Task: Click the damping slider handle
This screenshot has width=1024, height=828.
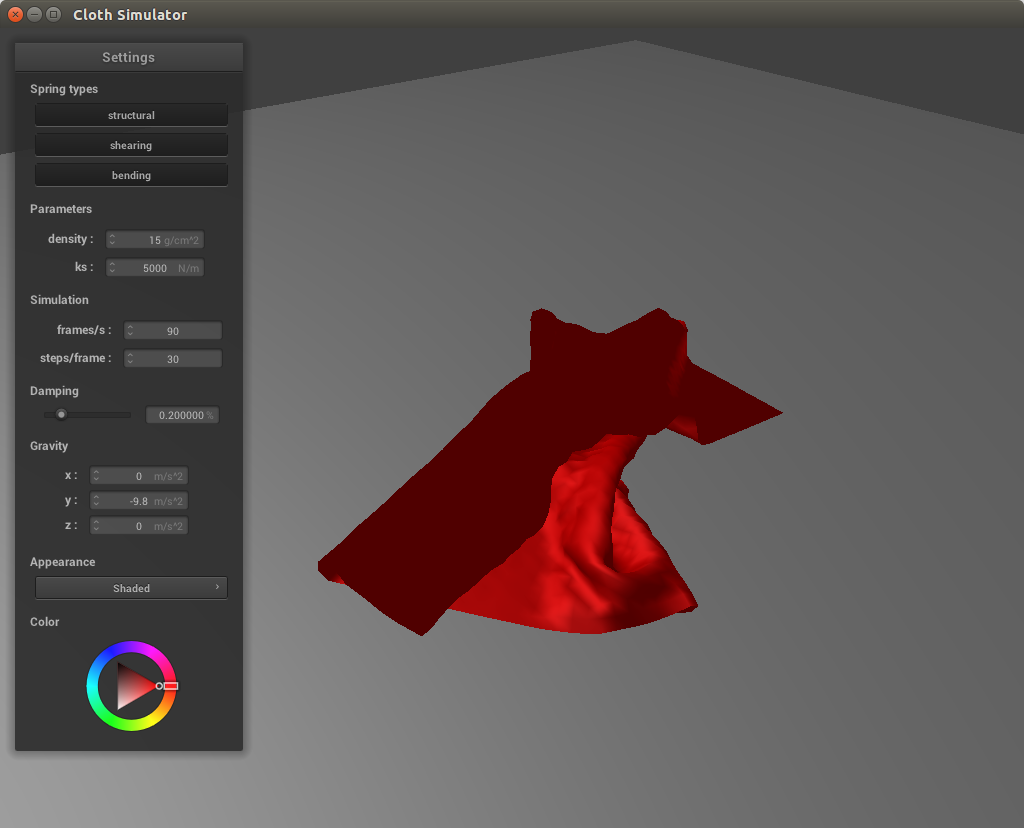Action: [61, 414]
